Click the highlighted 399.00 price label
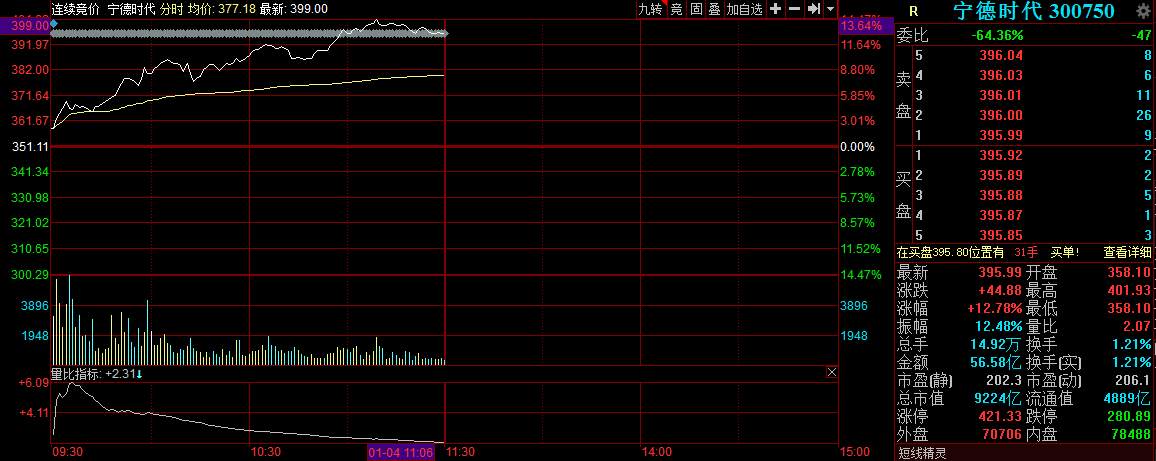The height and width of the screenshot is (461, 1156). click(x=25, y=25)
